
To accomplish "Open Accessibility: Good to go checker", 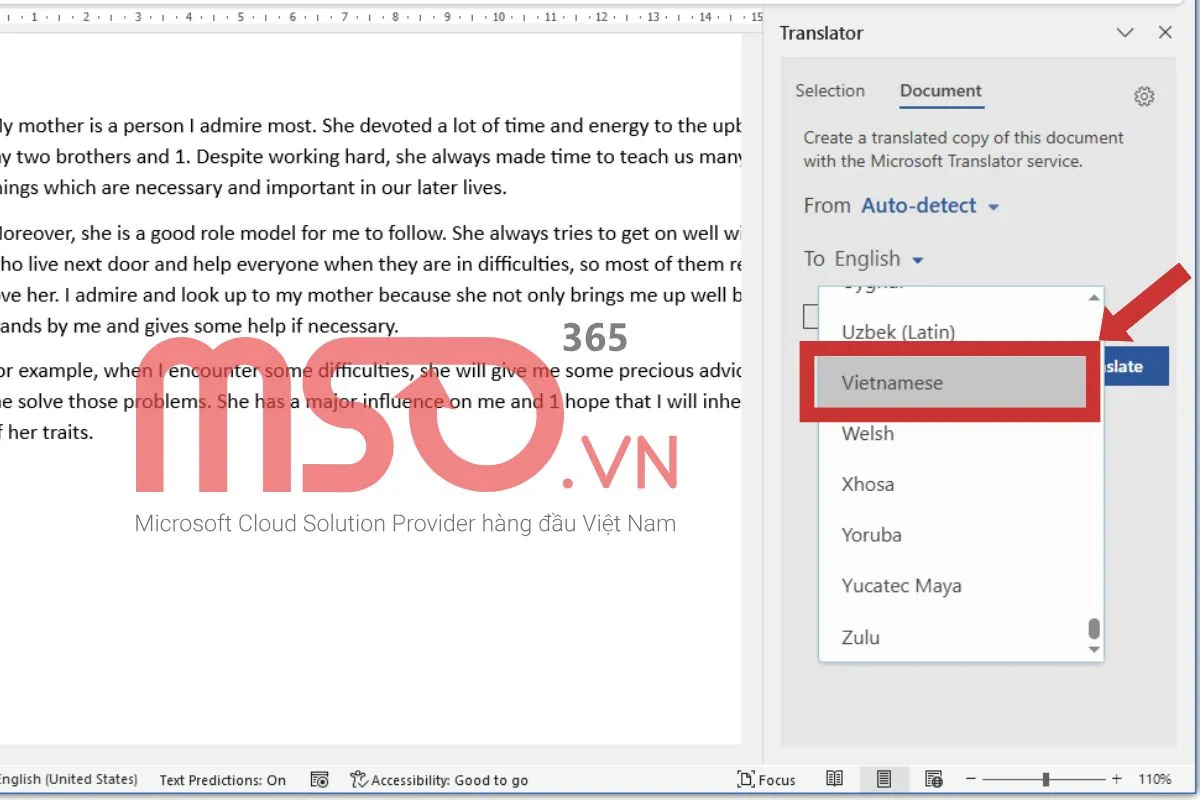I will coord(439,780).
